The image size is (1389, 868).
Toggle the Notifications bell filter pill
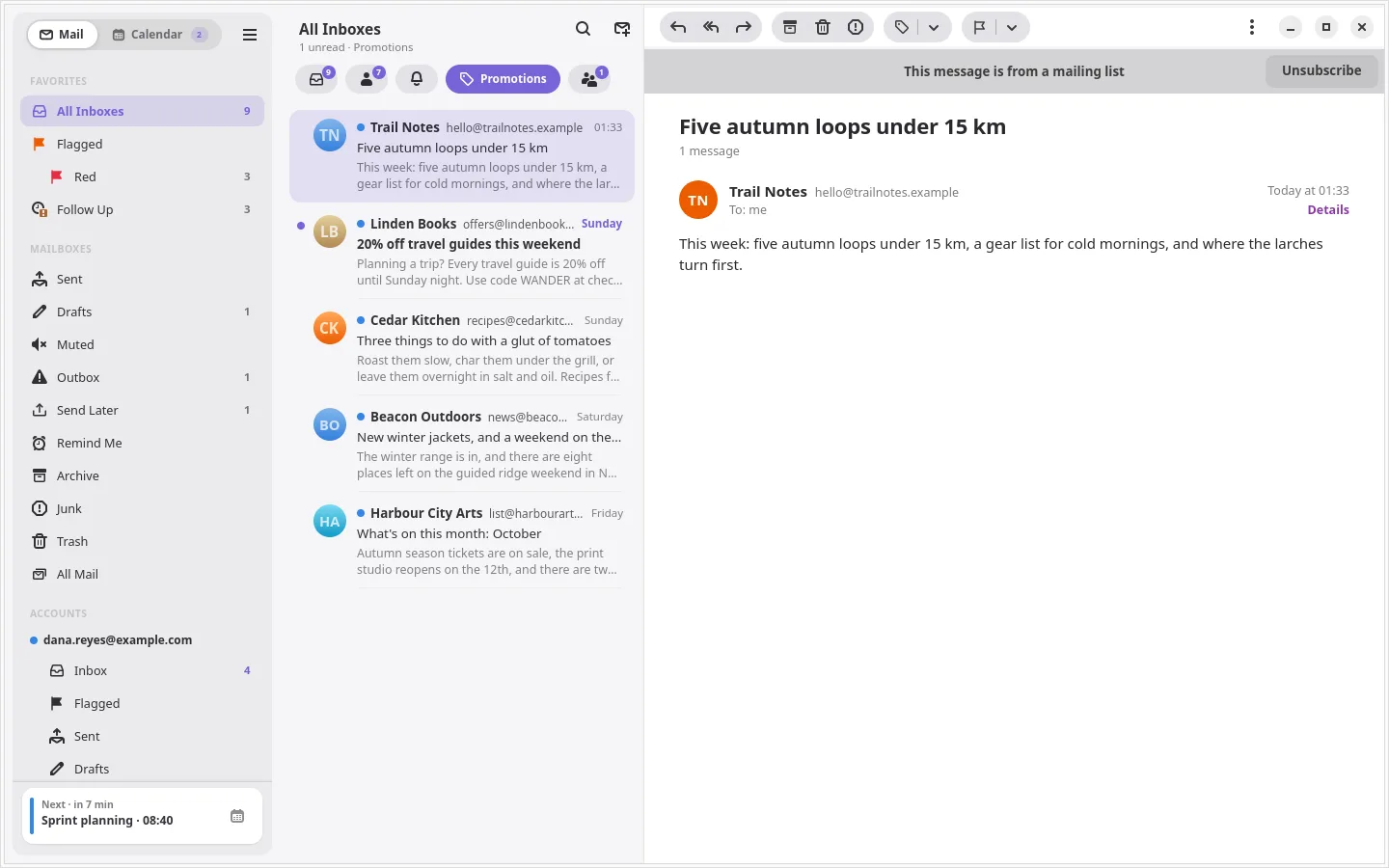(417, 79)
